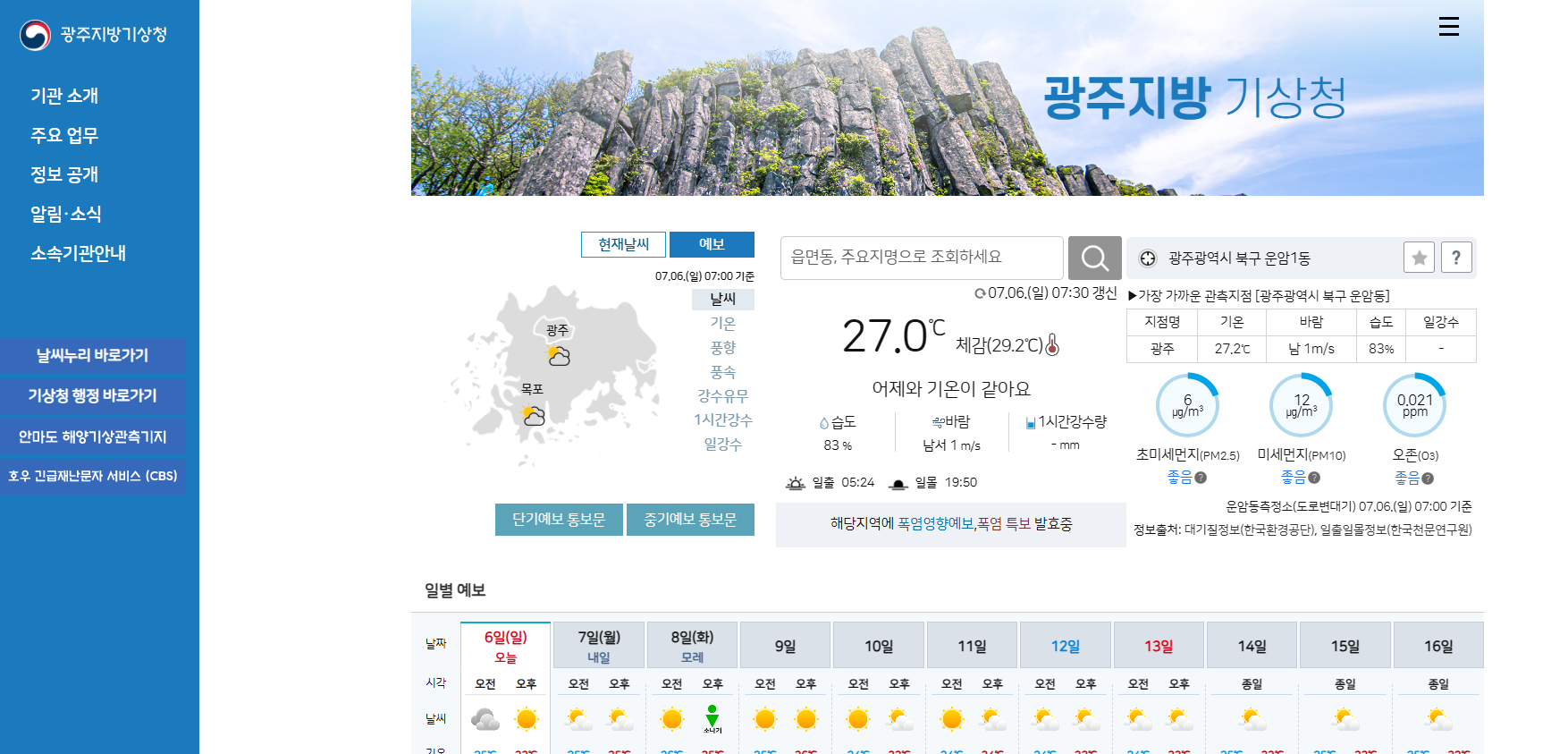Select 풍속 in map element list
Screen dimensions: 1568x754
723,371
